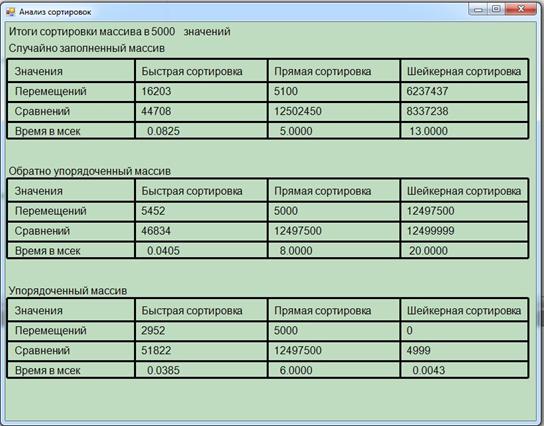Select the cell with value 2952
Screen dimensions: 544x426
tap(201, 331)
